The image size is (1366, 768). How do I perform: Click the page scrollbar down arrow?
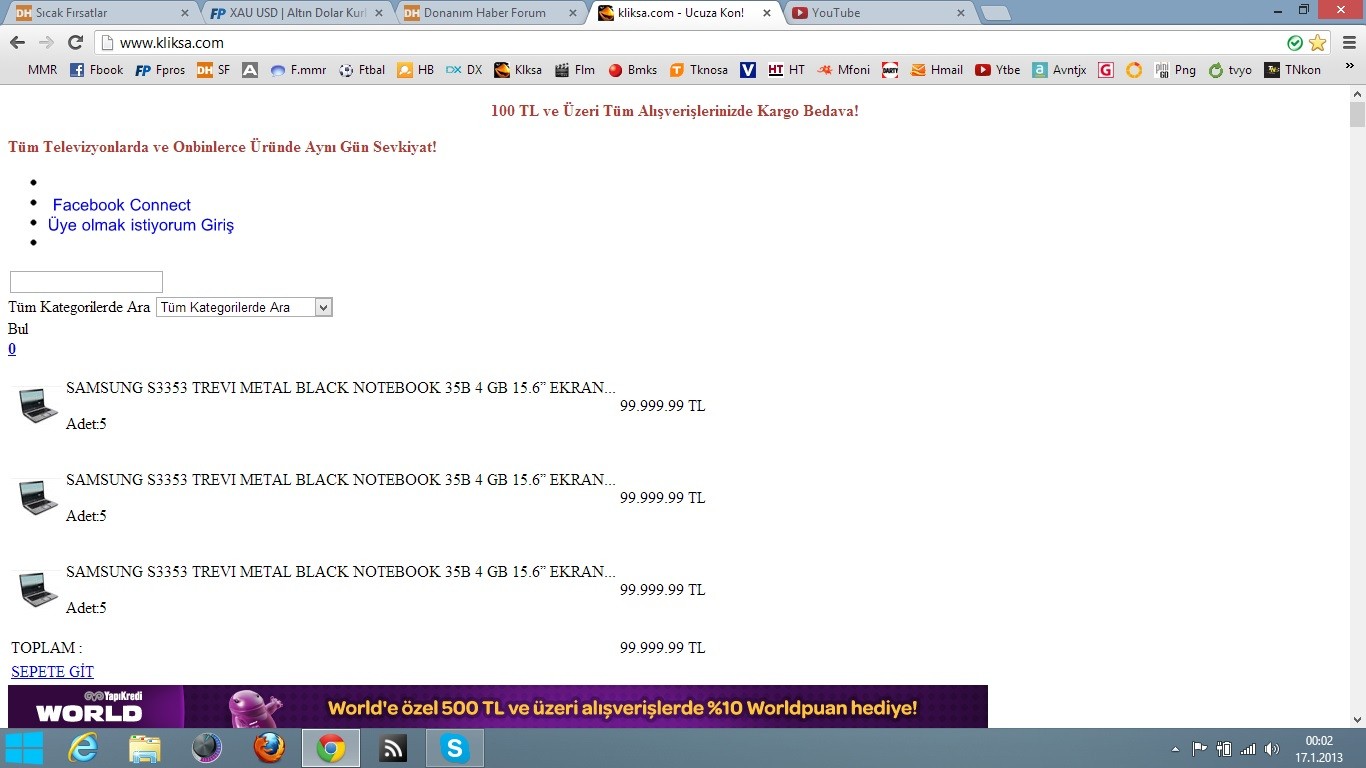click(1357, 719)
